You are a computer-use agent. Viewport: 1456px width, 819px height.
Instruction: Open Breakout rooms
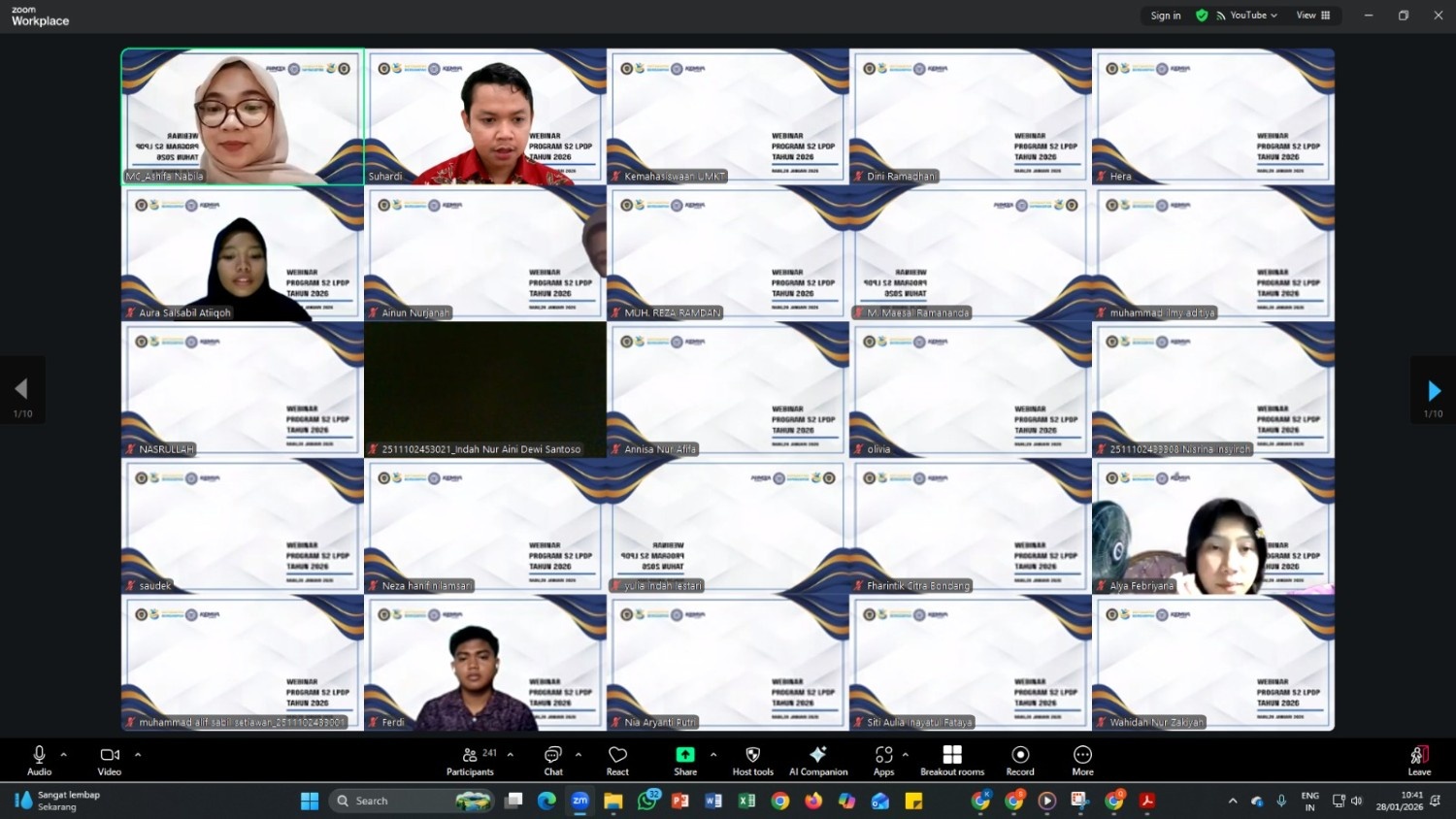click(952, 760)
